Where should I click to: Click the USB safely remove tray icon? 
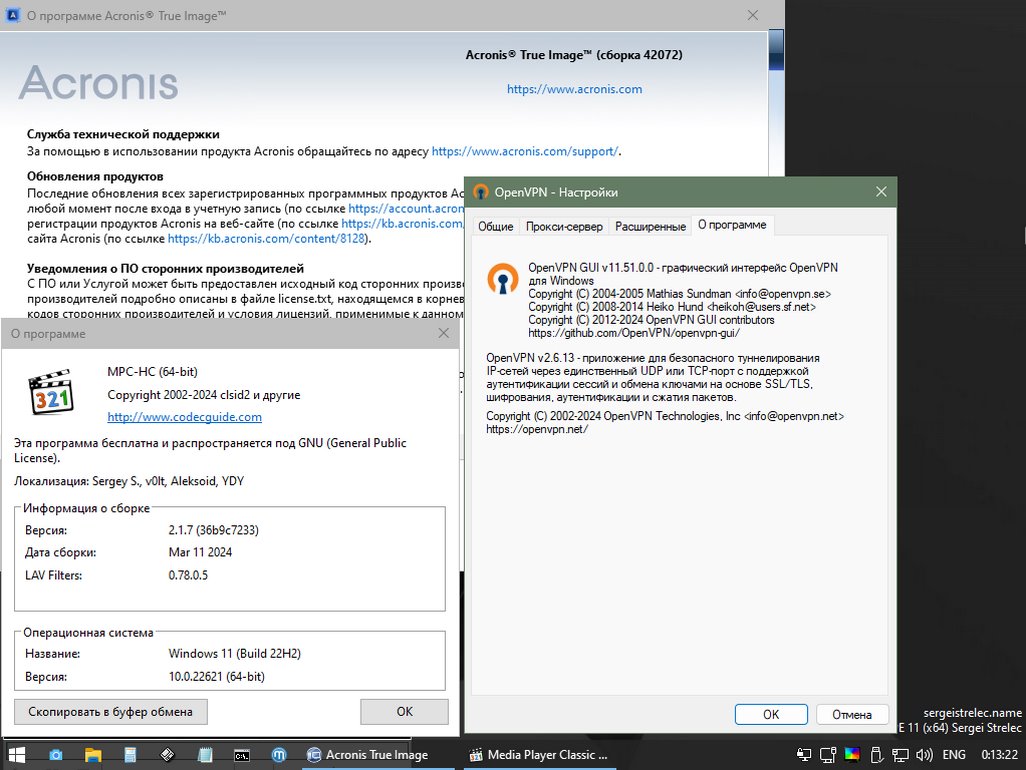click(x=877, y=755)
